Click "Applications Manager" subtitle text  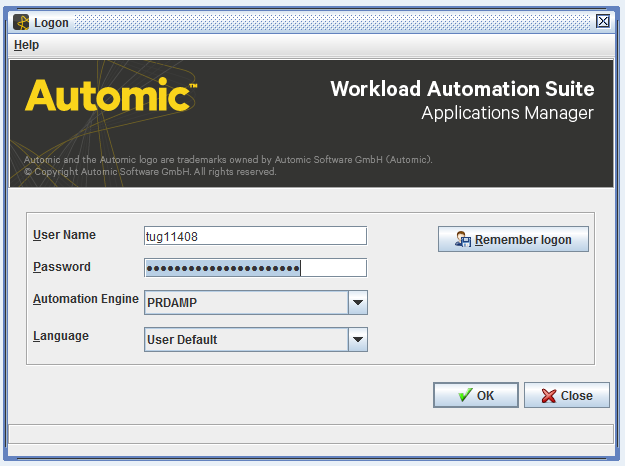pyautogui.click(x=507, y=113)
